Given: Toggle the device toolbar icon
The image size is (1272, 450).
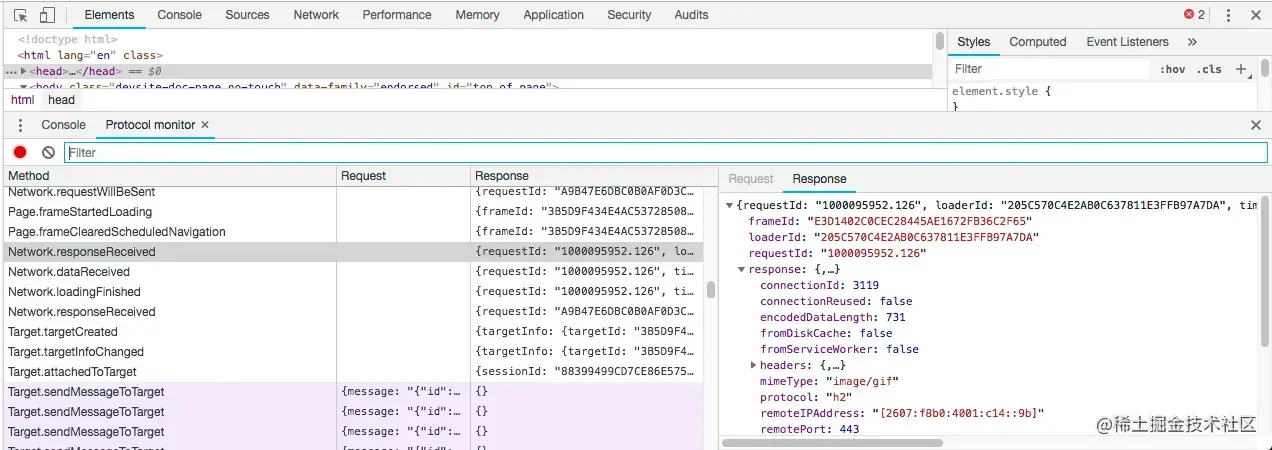Looking at the screenshot, I should (x=48, y=15).
